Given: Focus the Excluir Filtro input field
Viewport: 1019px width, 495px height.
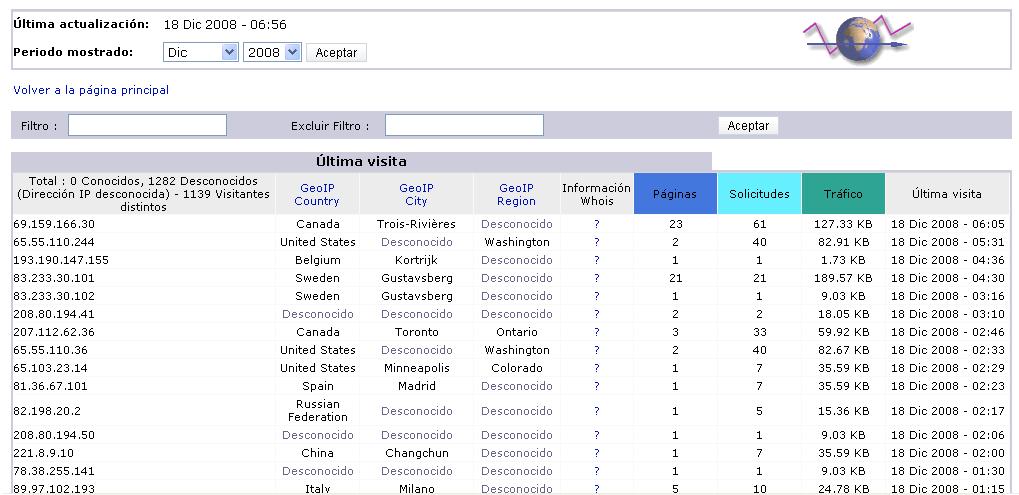Looking at the screenshot, I should coord(464,125).
